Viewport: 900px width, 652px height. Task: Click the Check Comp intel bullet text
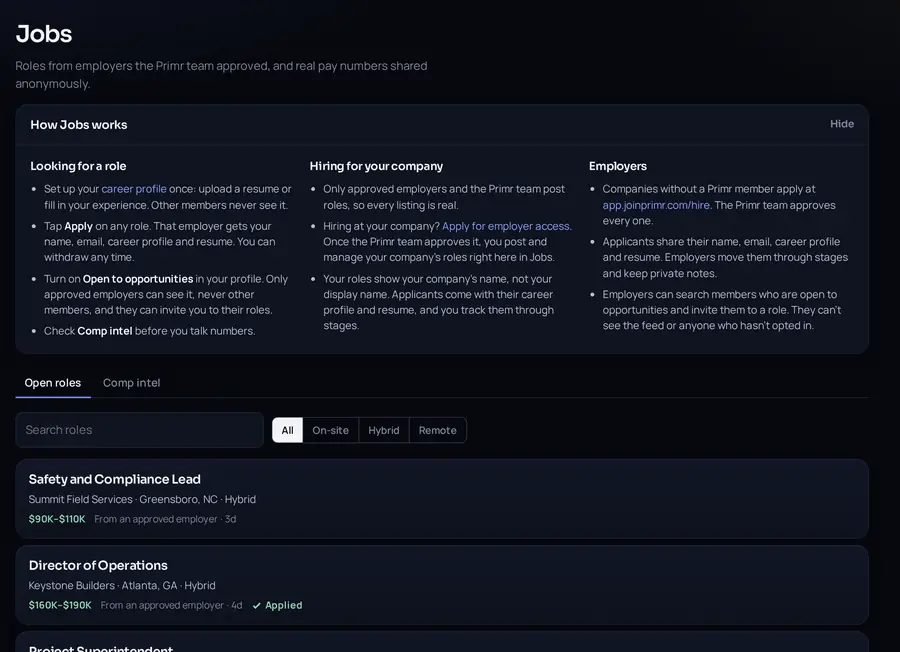(x=150, y=331)
